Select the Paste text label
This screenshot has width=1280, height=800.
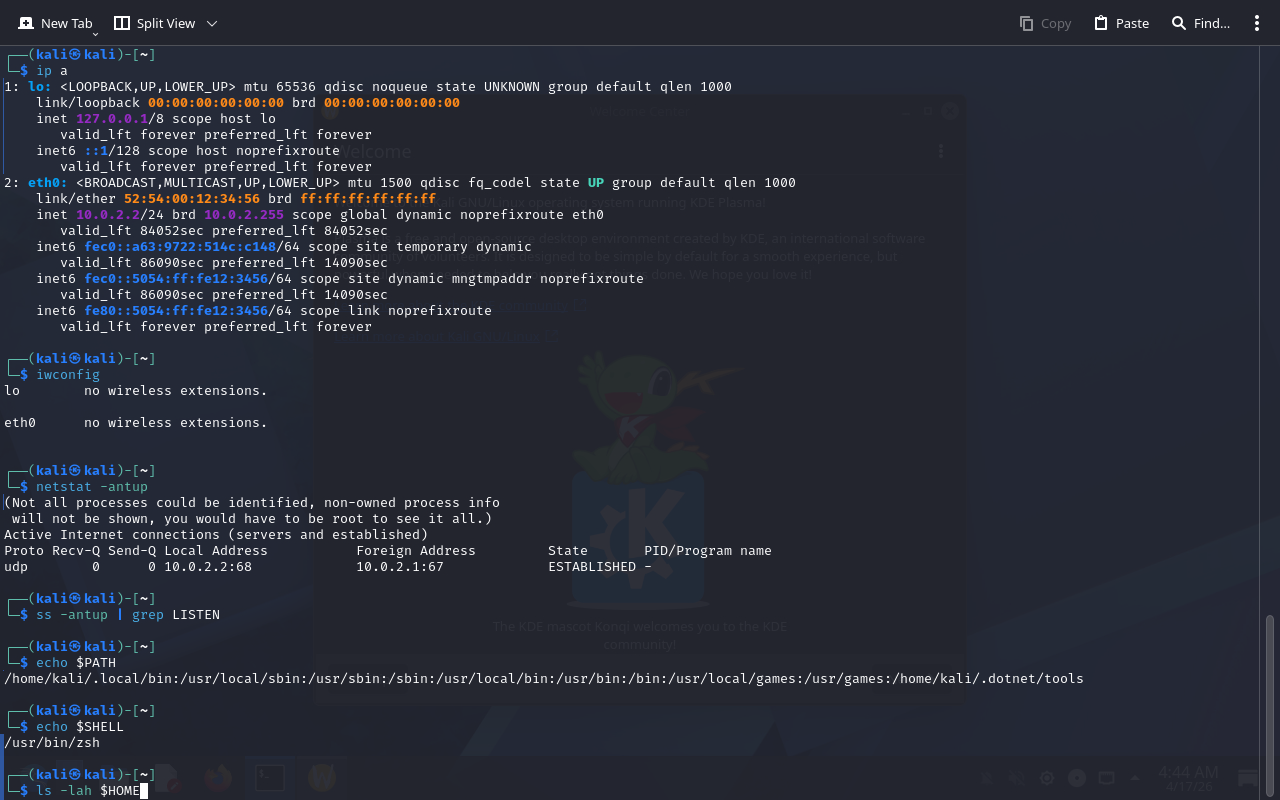pos(1132,23)
